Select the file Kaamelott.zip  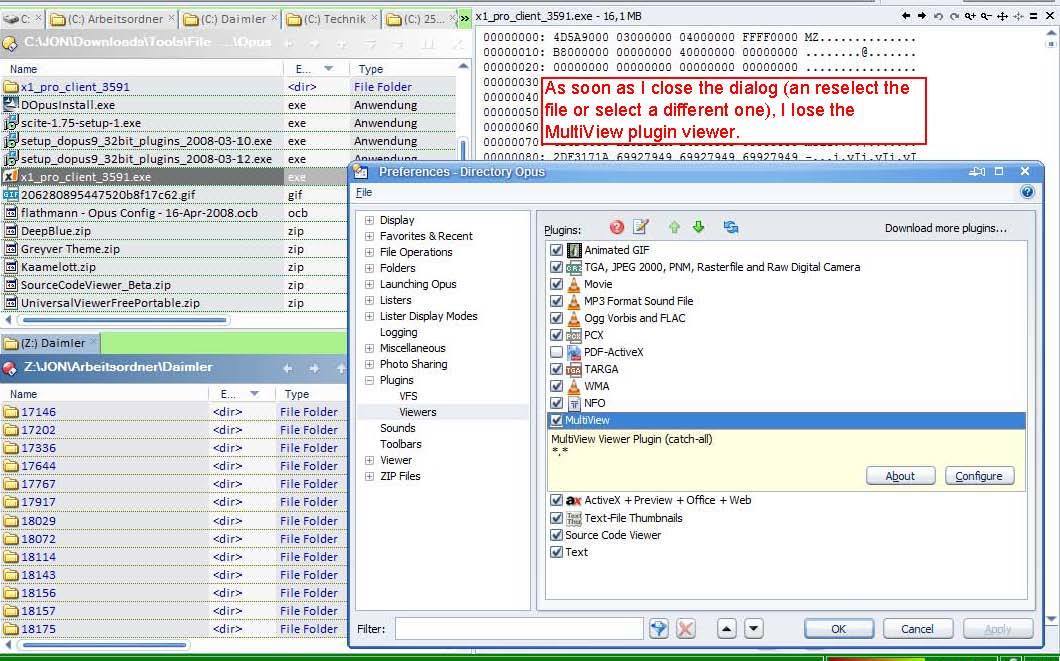click(x=58, y=267)
